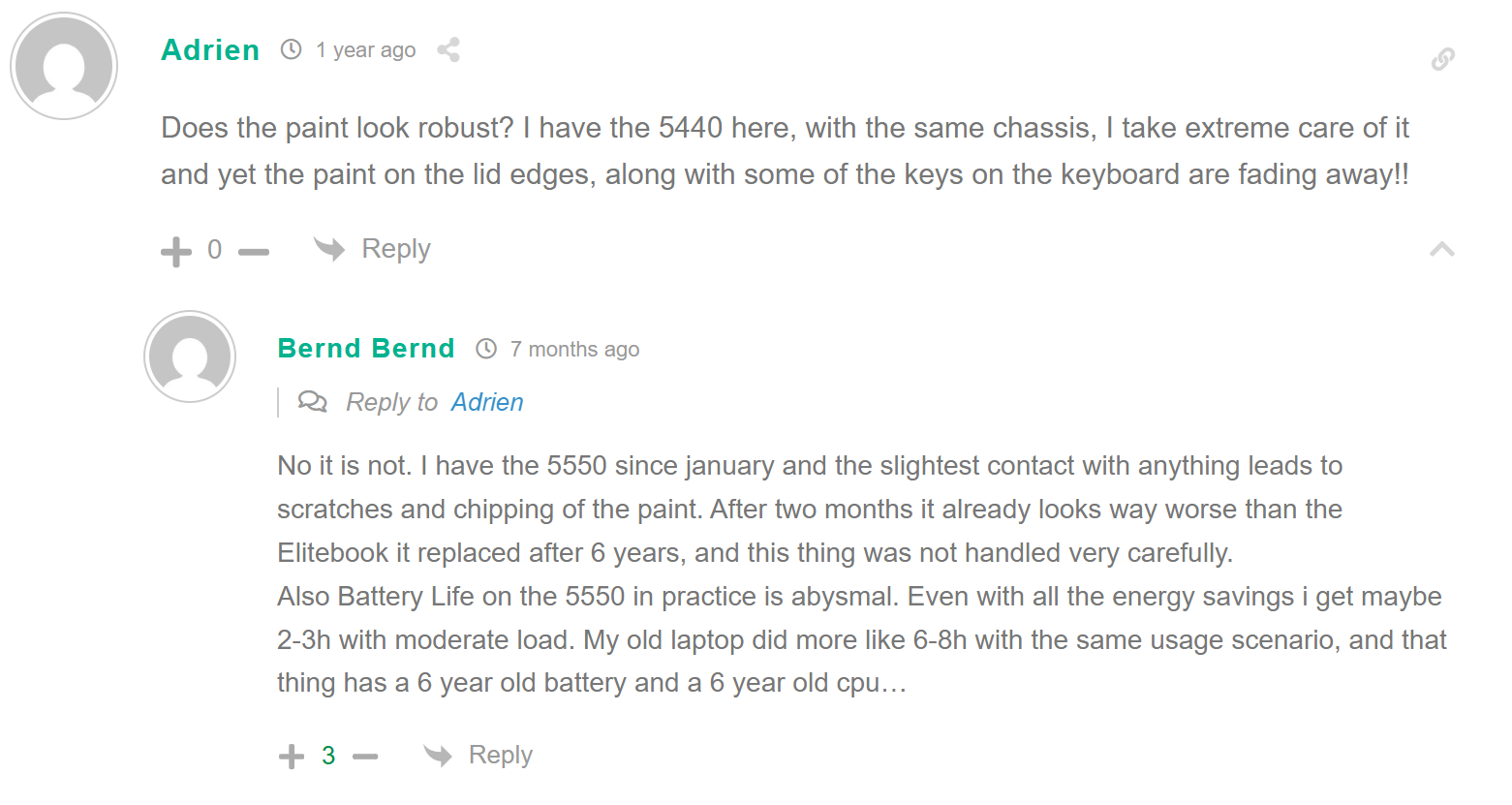
Task: Collapse the replies to Adrien's comment
Action: (1441, 250)
